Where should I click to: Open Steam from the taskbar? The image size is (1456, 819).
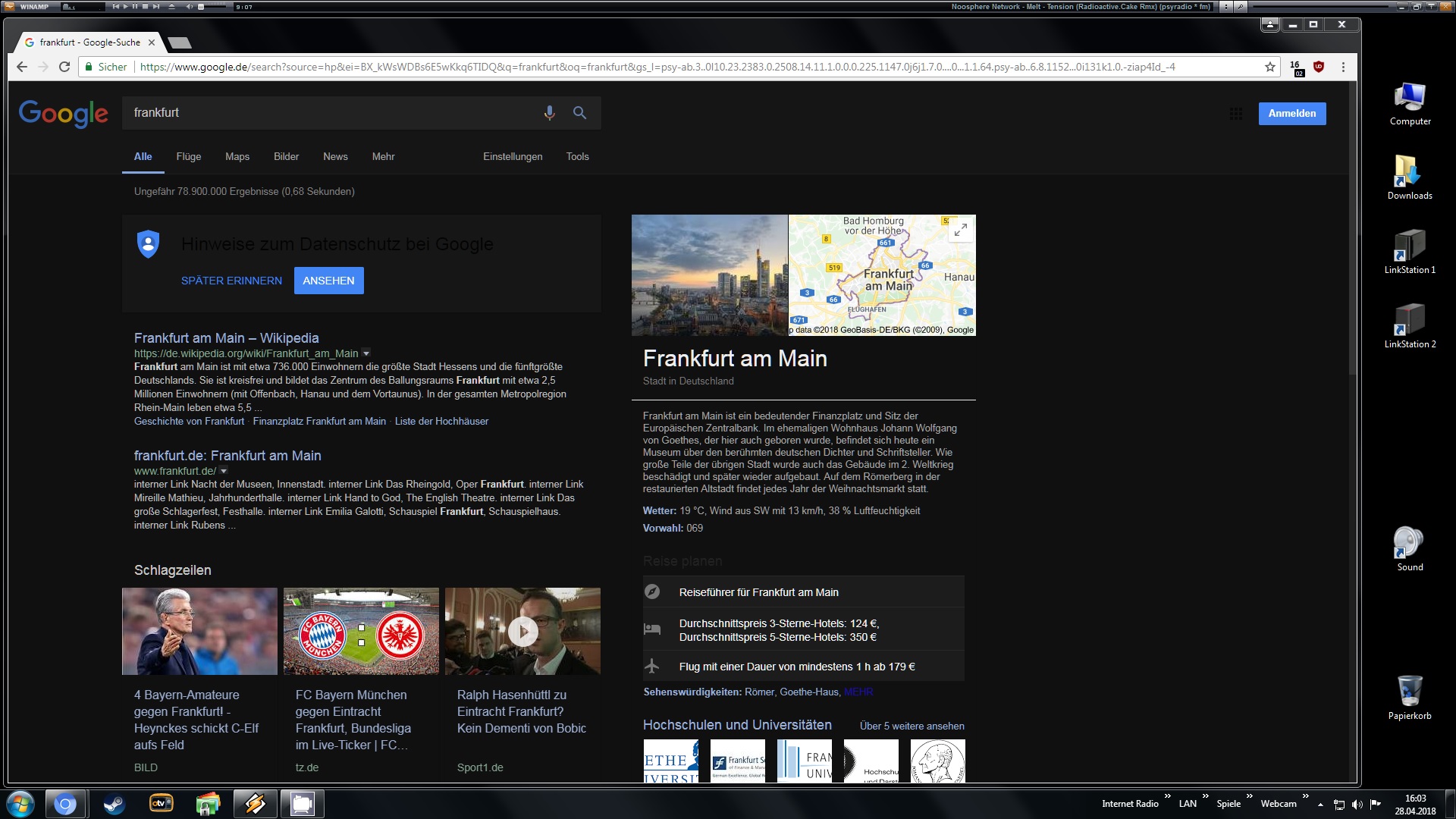point(115,804)
